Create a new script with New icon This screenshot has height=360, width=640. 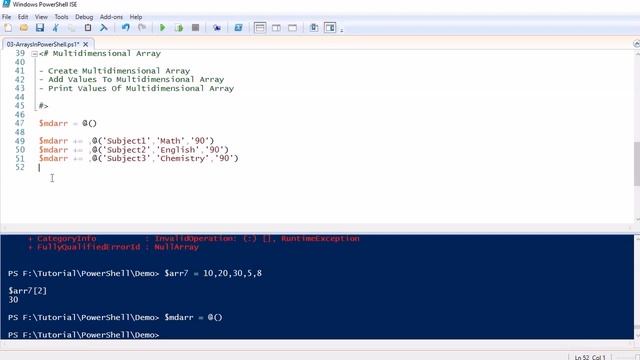8,28
